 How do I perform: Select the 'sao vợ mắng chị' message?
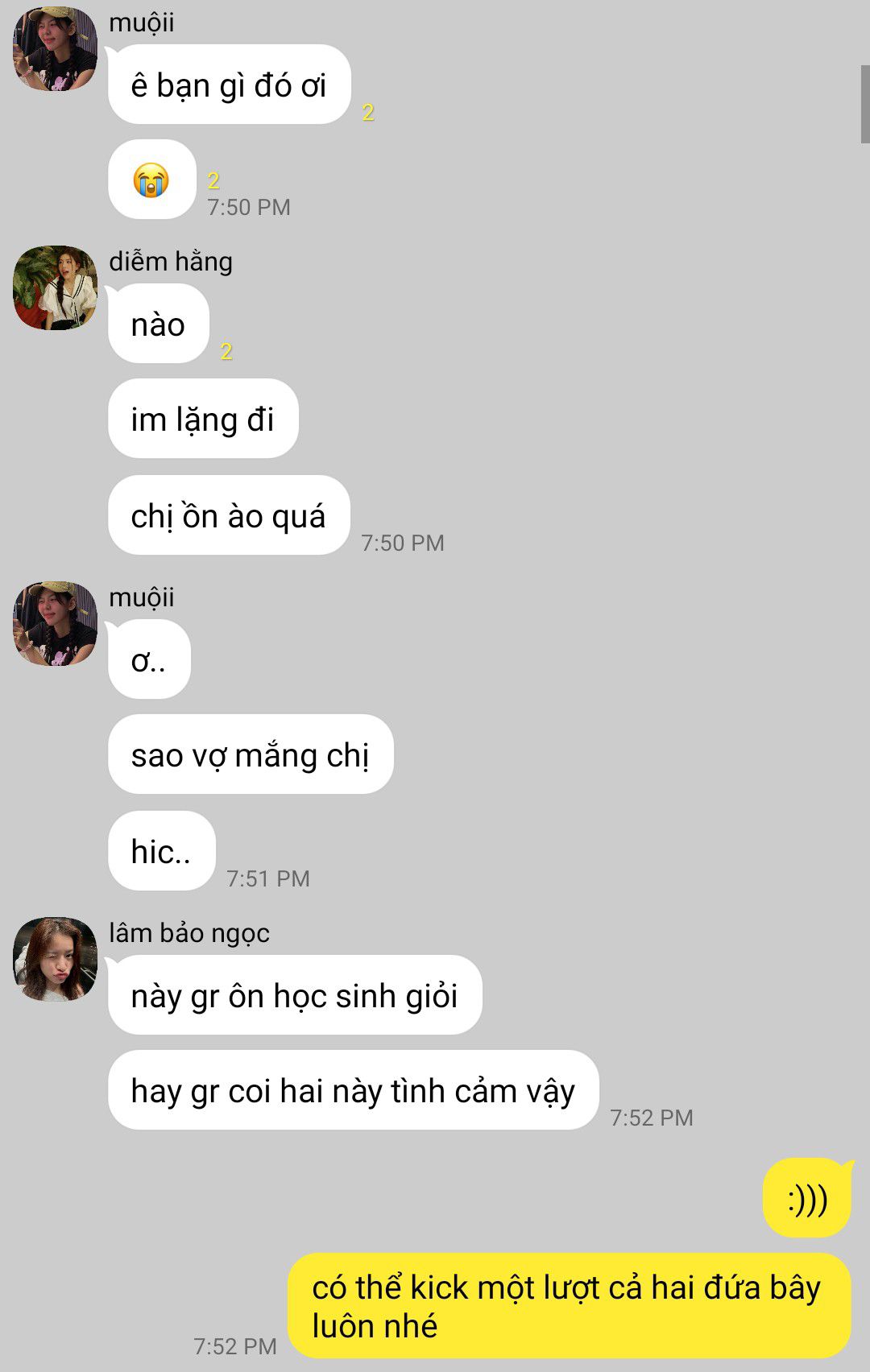pyautogui.click(x=251, y=754)
